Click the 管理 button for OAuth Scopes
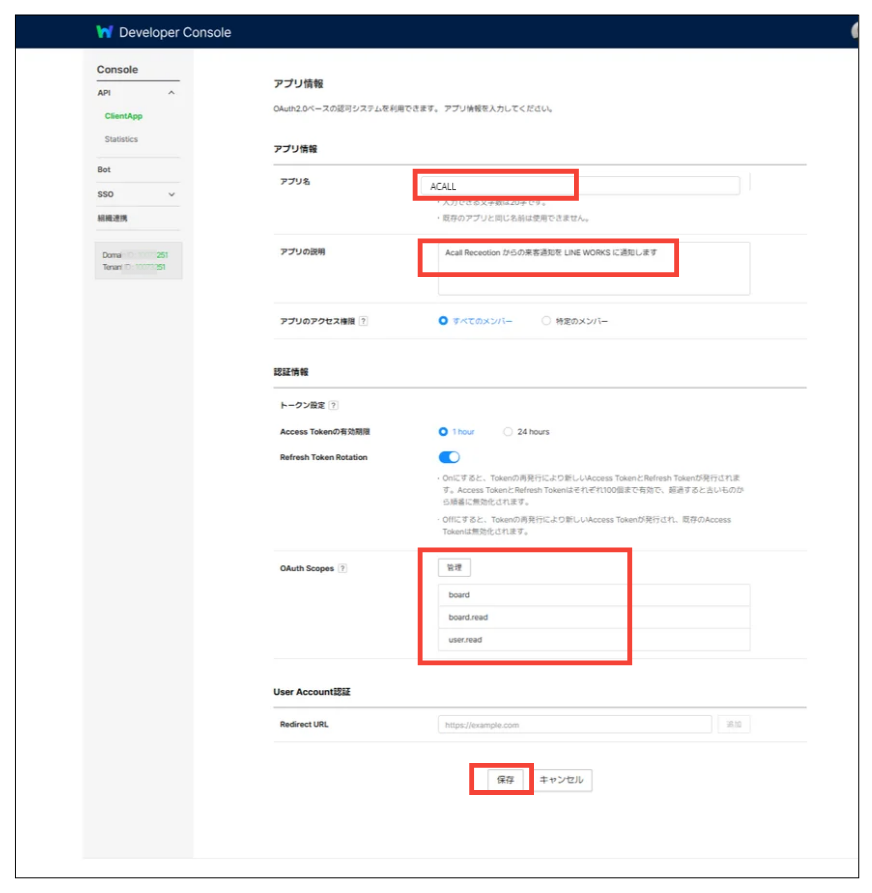The width and height of the screenshot is (872, 893). 454,568
